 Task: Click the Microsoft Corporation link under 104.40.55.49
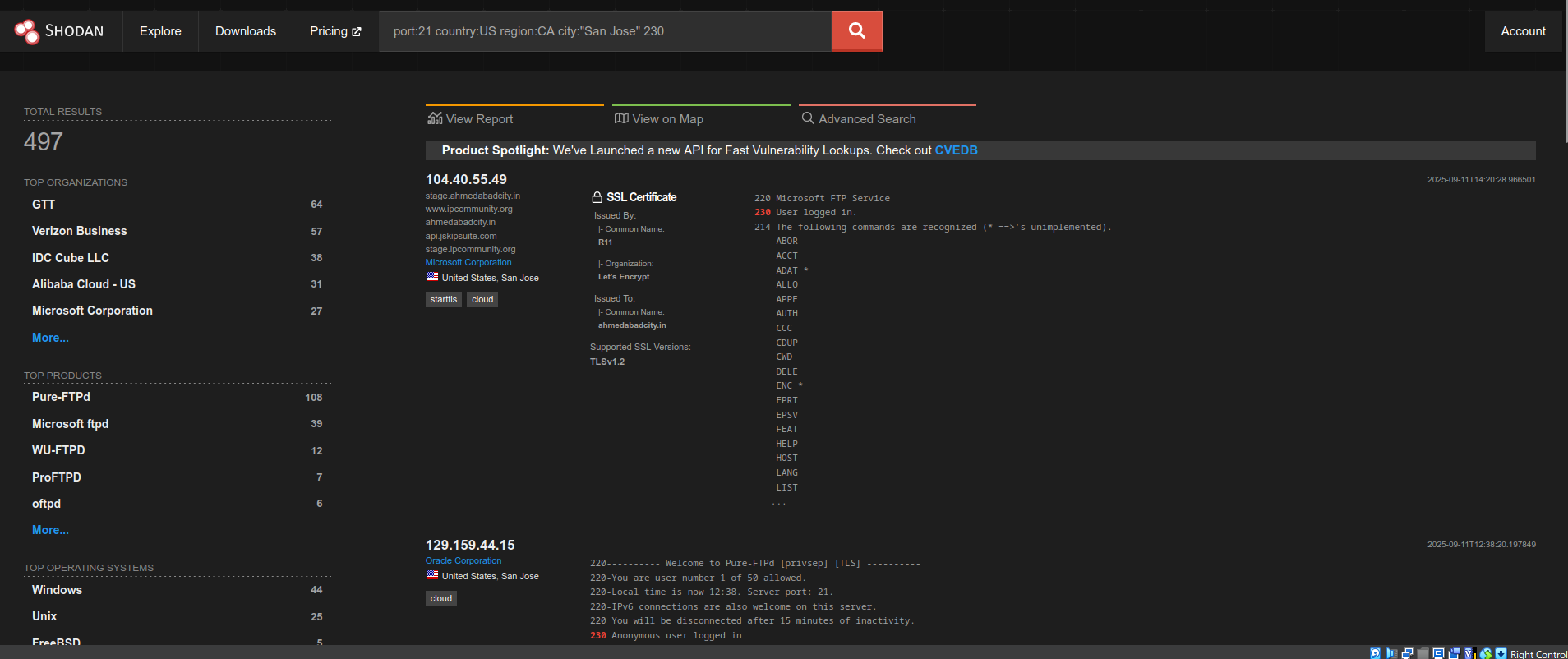click(468, 262)
